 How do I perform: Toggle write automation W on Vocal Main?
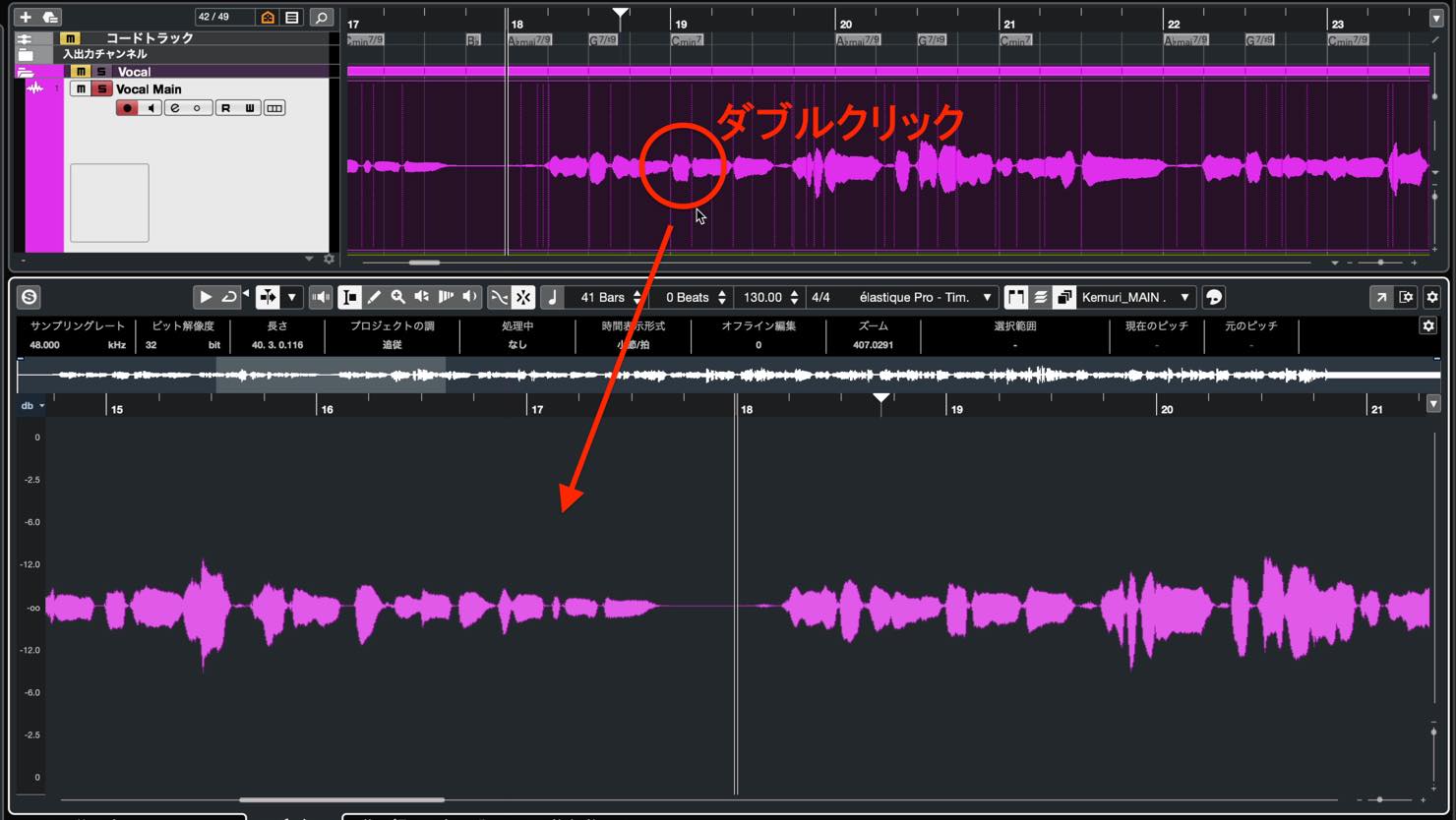coord(250,108)
